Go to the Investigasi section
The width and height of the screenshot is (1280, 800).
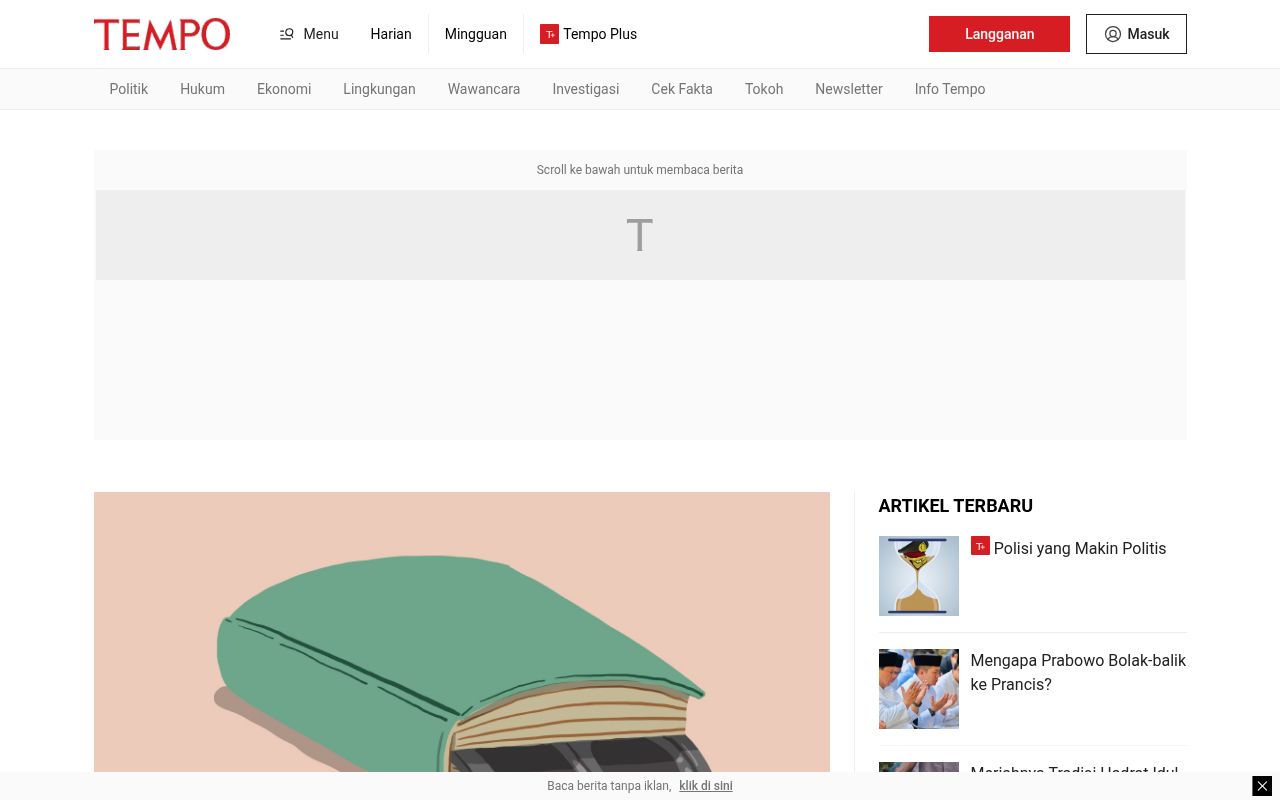click(586, 89)
